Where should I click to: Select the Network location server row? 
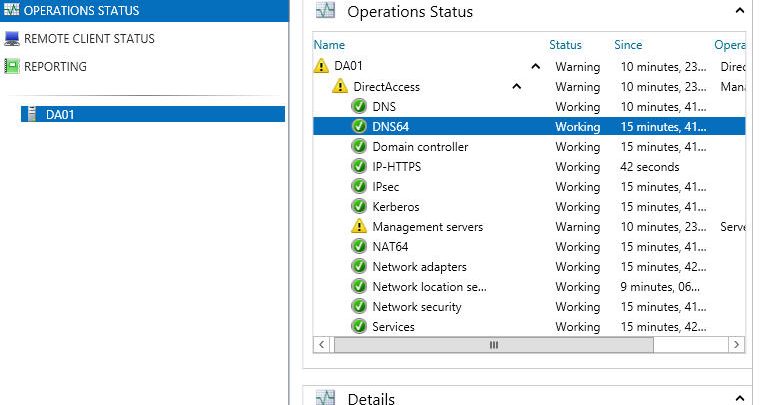(x=429, y=287)
